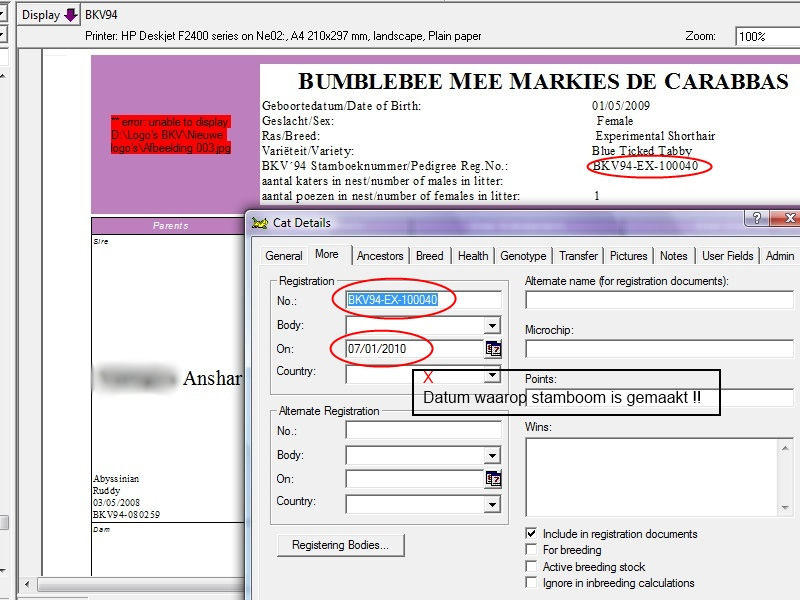800x600 pixels.
Task: Click the pedigree title BUMBLEBEE MEE MARKIES DE CARABBAS
Action: (x=543, y=82)
